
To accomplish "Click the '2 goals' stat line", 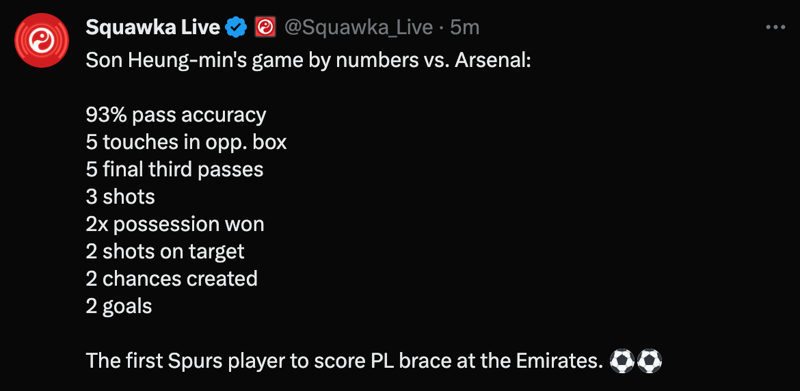I will [119, 306].
